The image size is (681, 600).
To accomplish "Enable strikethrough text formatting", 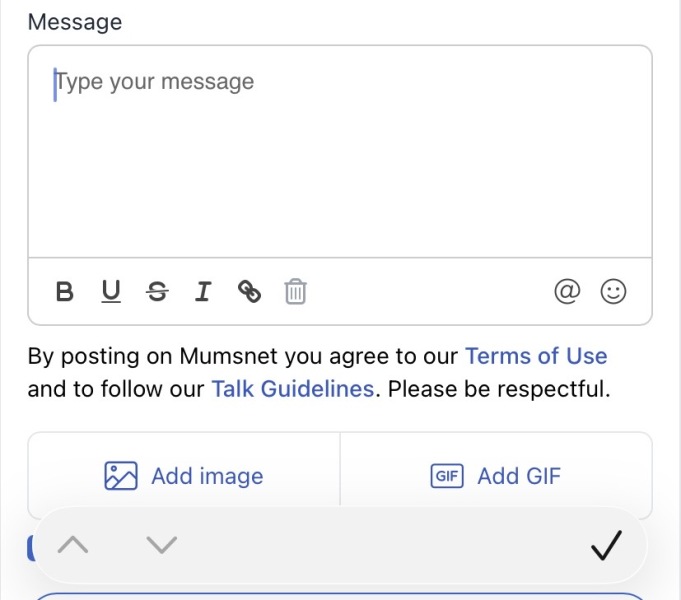I will (157, 292).
